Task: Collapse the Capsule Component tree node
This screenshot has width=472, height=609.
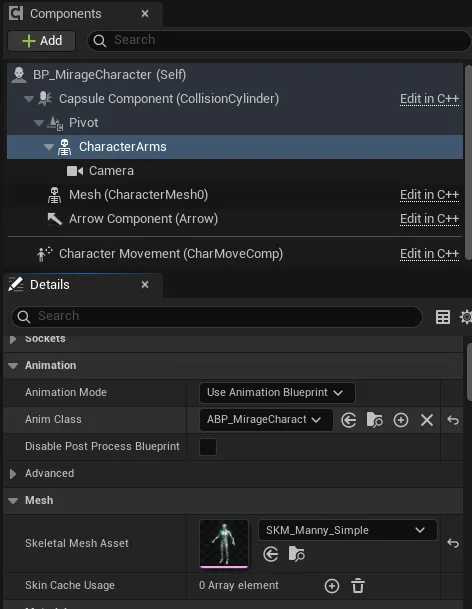Action: [x=29, y=99]
